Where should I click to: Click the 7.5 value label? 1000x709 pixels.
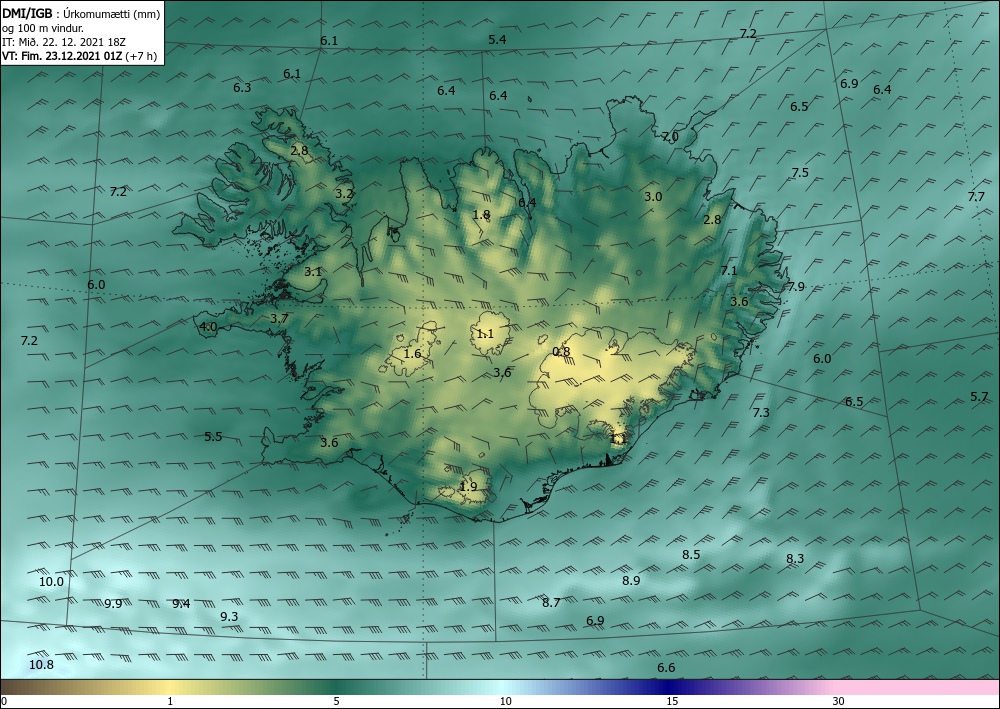coord(800,173)
